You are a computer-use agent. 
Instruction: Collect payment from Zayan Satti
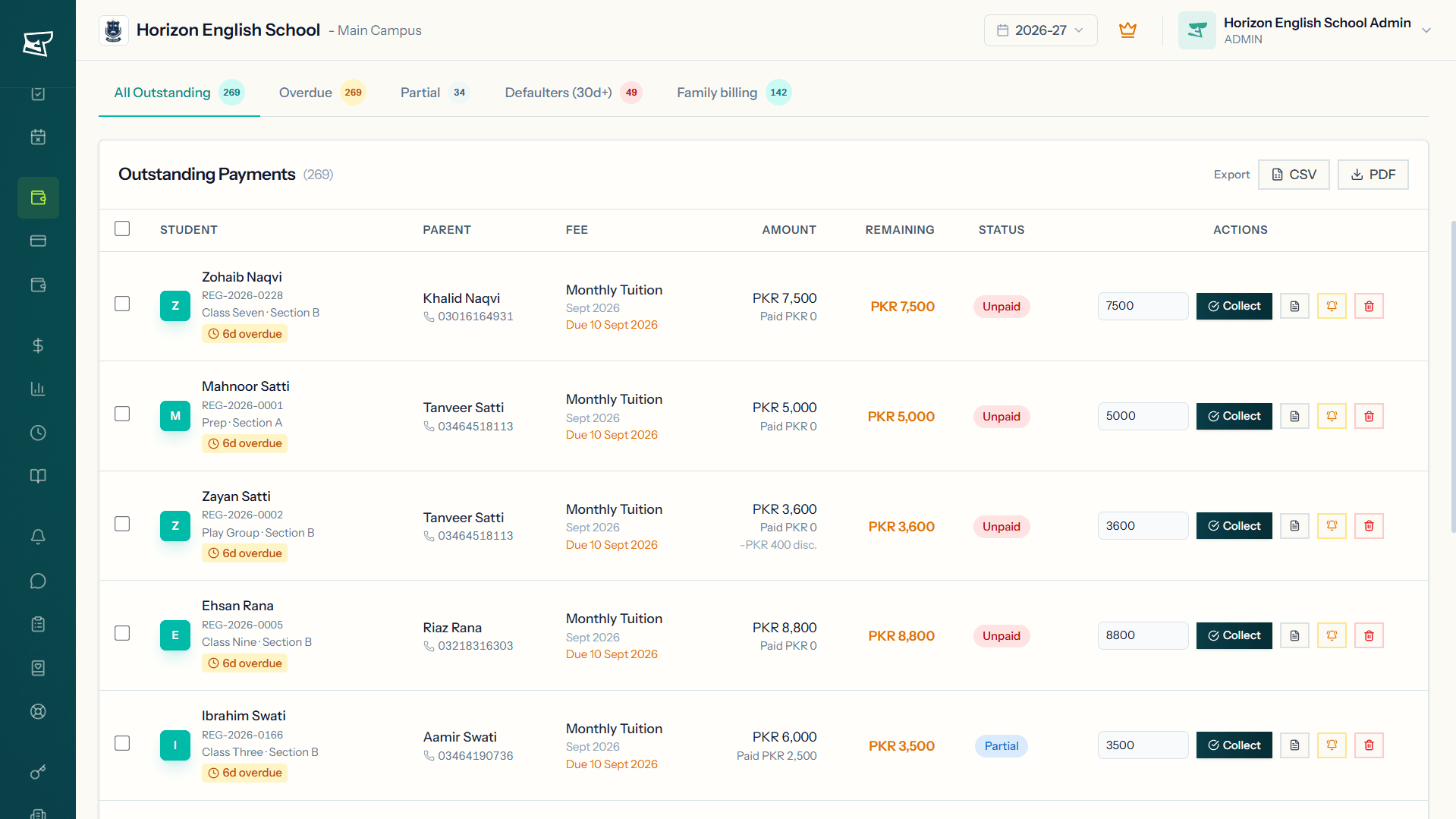[1234, 526]
